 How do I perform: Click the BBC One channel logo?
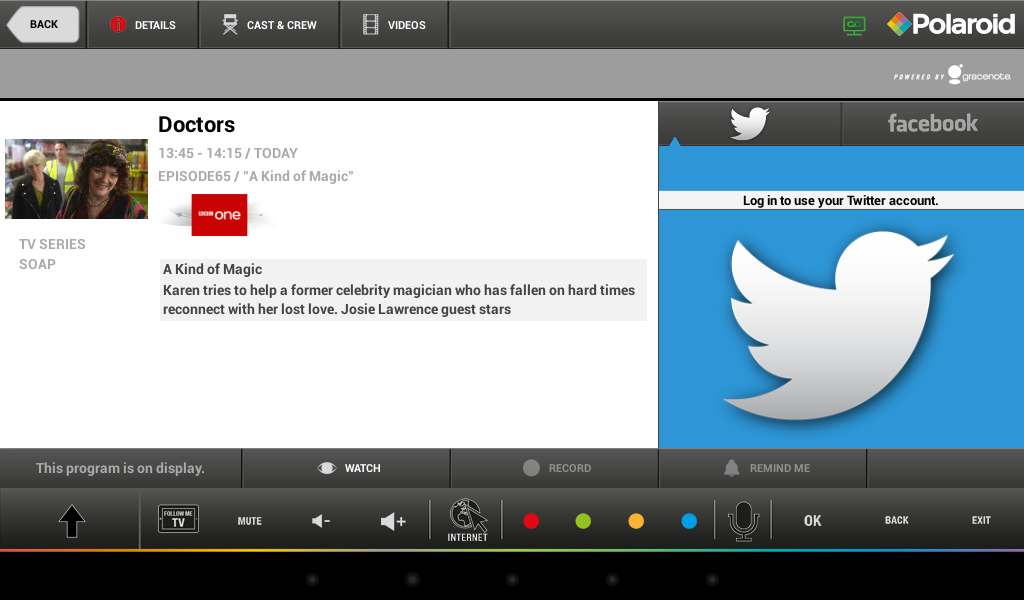(219, 215)
